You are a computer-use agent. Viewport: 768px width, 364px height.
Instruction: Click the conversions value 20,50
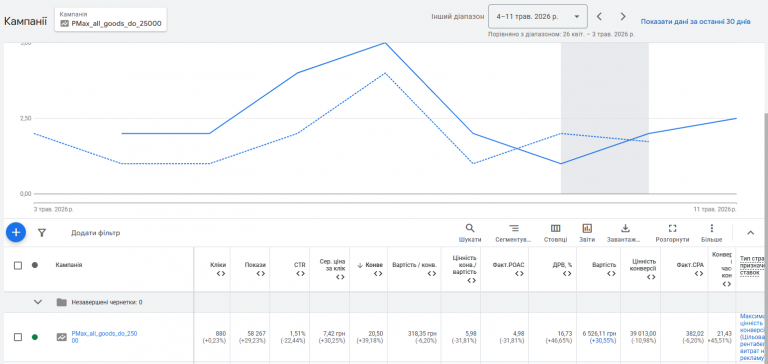coord(376,334)
